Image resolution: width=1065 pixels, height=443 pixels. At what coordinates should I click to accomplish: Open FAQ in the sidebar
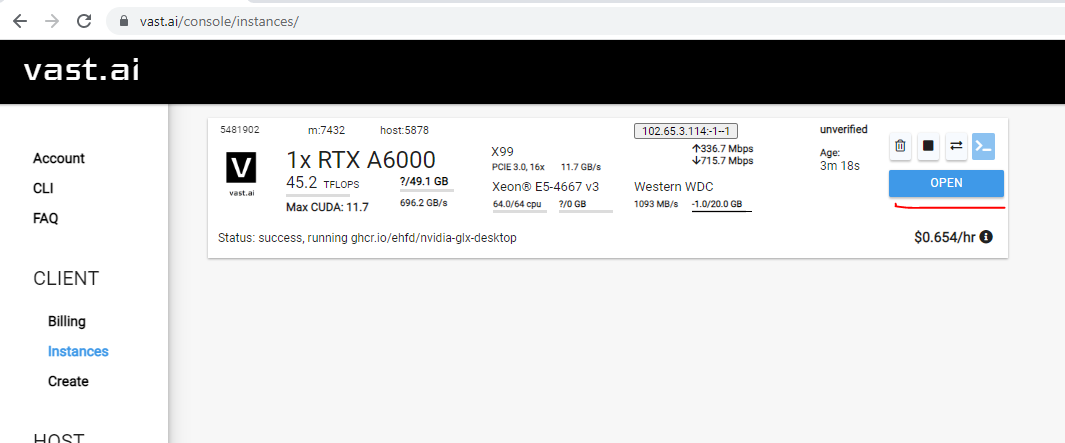46,218
